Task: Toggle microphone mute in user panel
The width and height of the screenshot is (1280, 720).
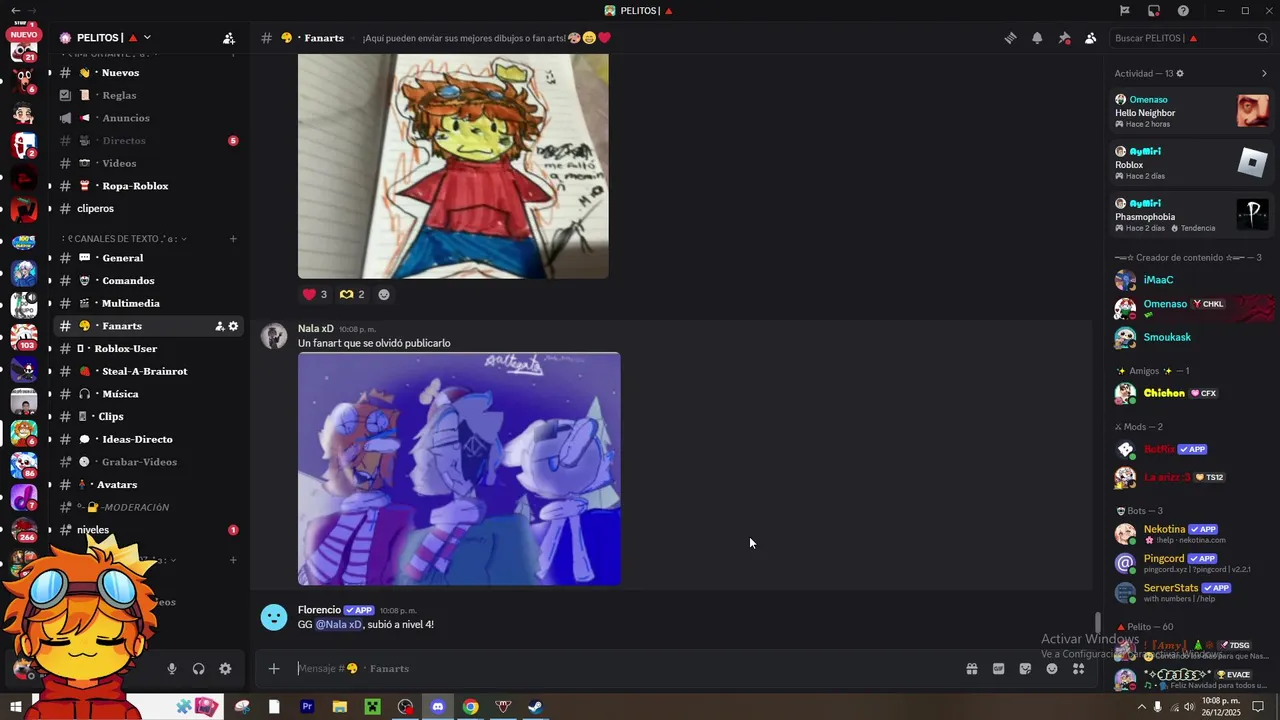Action: point(172,669)
